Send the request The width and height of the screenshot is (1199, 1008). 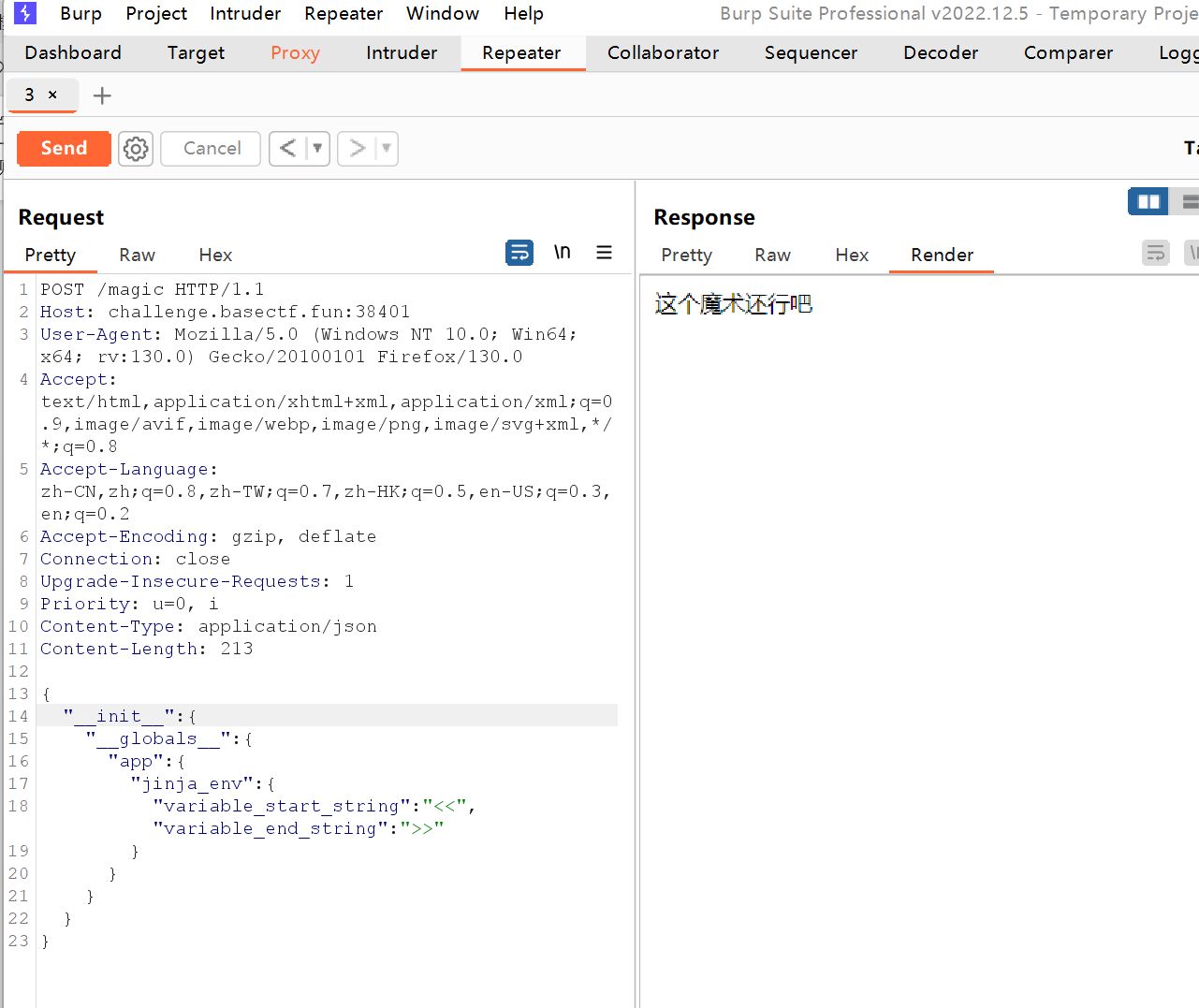pyautogui.click(x=64, y=148)
